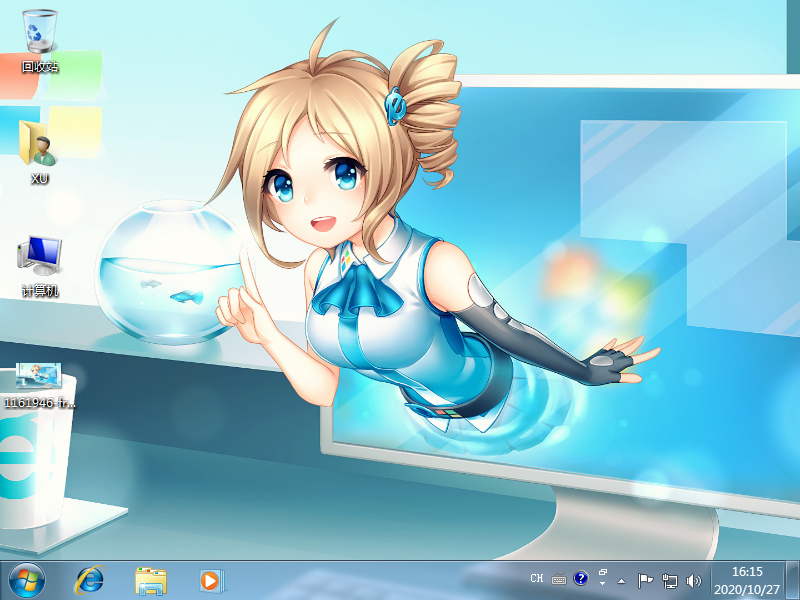
Task: Launch Internet Explorer from the taskbar
Action: coord(90,579)
